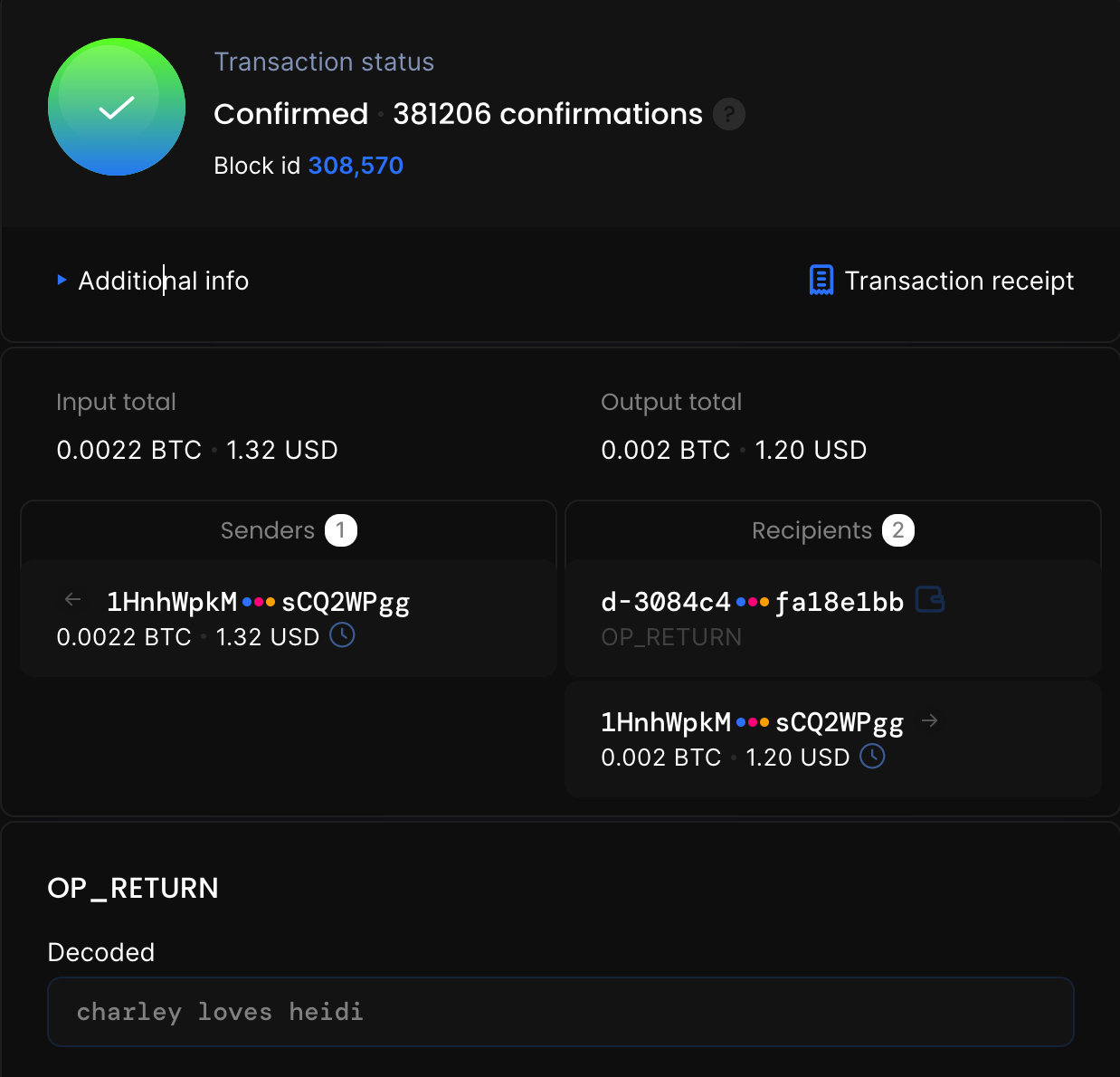Image resolution: width=1120 pixels, height=1077 pixels.
Task: Click the left arrow beside sender 1HnhWpkM
Action: point(71,599)
